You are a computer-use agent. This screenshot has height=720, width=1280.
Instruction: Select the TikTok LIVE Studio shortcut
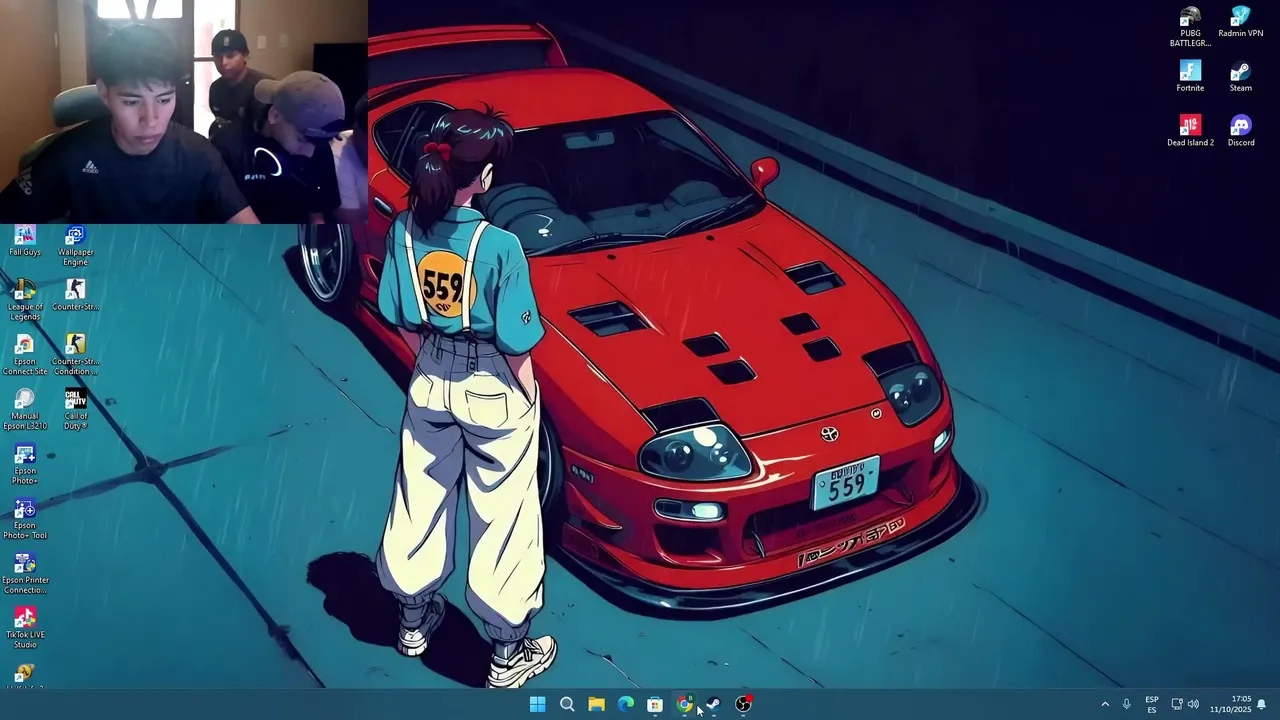coord(25,629)
